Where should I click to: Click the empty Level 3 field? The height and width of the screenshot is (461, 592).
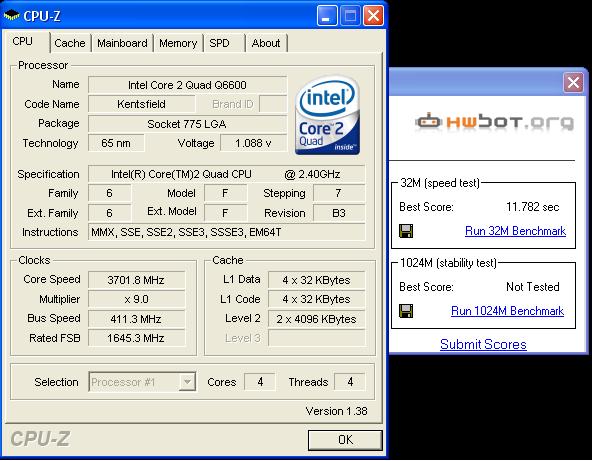316,338
